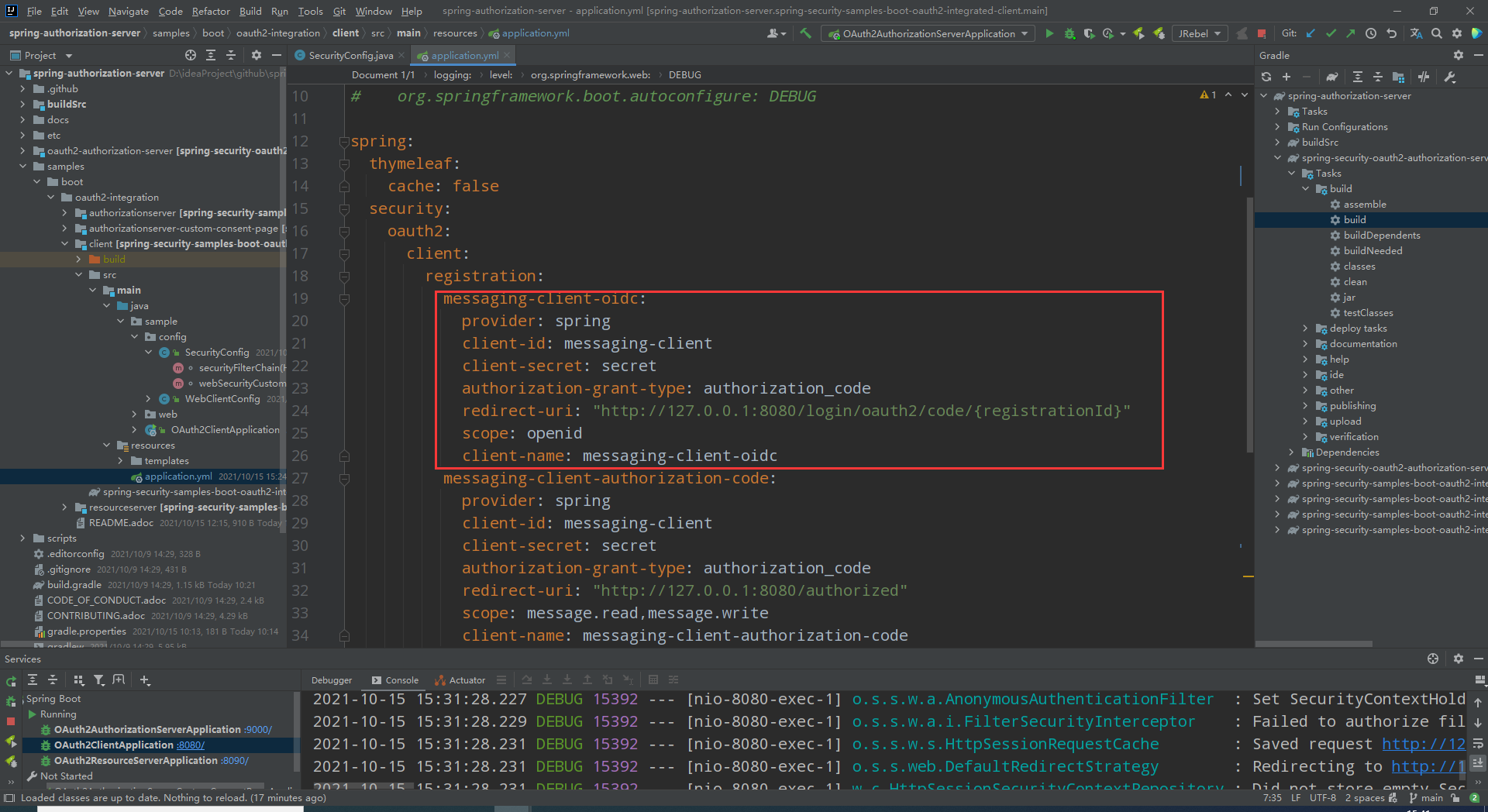This screenshot has height=812, width=1488.
Task: Click the Git Update Project blue arrow
Action: [1311, 33]
